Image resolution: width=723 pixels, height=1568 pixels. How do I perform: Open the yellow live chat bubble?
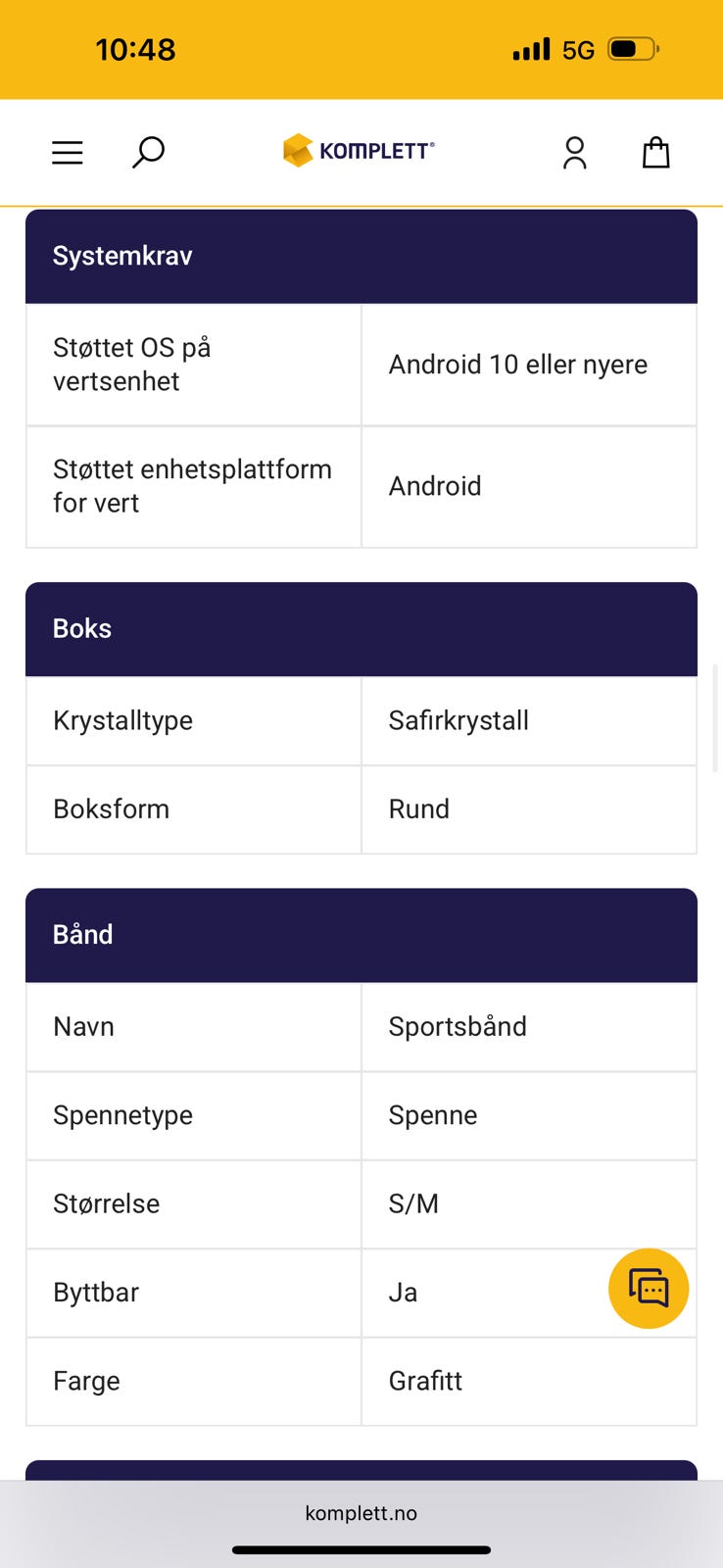coord(649,1289)
